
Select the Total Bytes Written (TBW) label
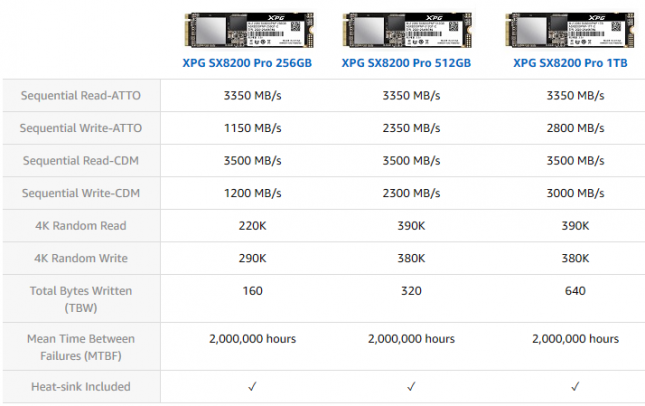coord(81,299)
